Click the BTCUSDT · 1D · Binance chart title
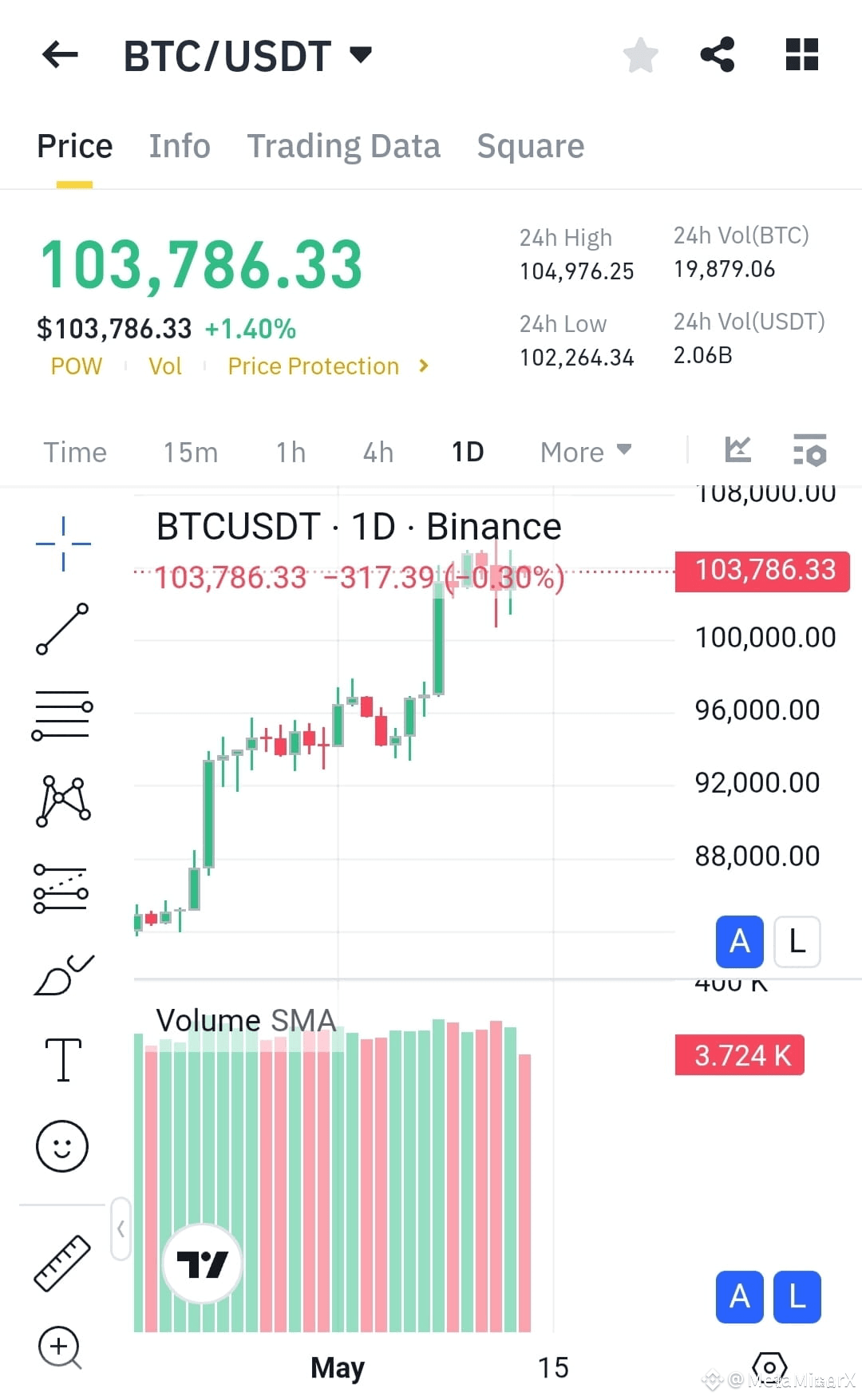This screenshot has width=862, height=1400. [359, 527]
